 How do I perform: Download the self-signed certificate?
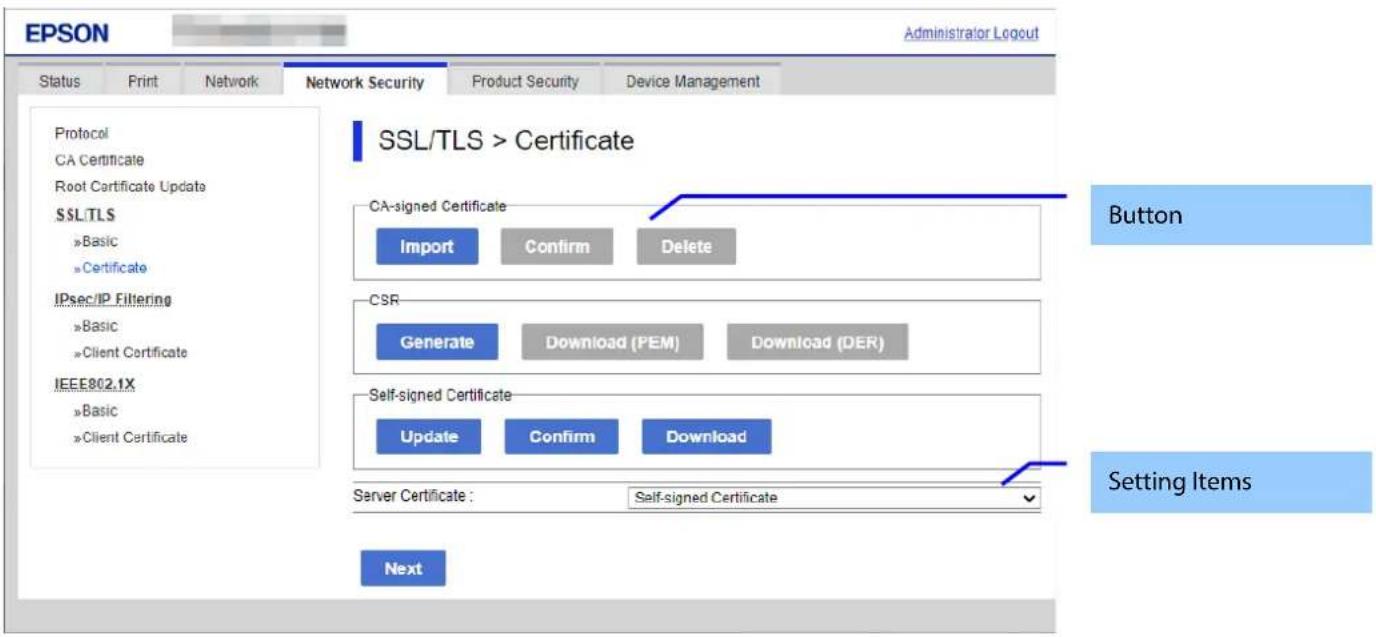706,437
